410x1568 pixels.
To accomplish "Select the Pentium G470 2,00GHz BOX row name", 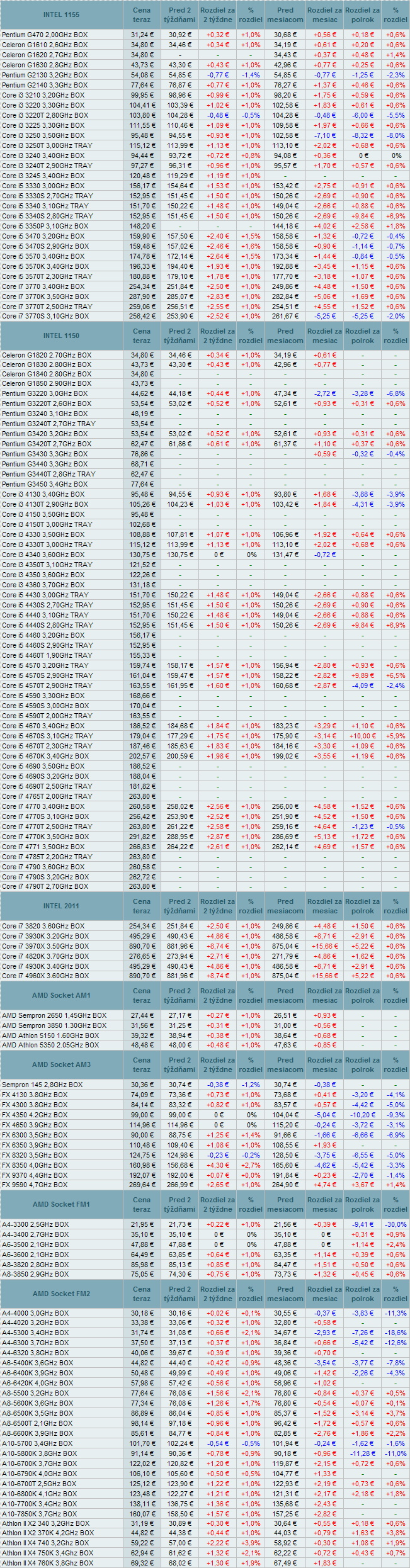I will point(45,35).
